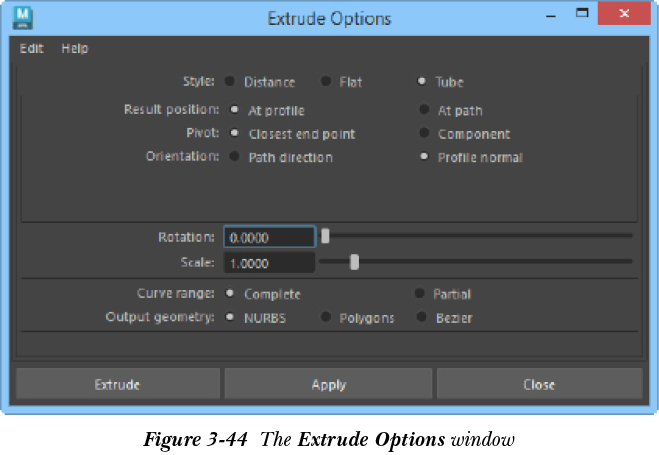Select the Distance style option
This screenshot has width=659, height=455.
click(230, 82)
